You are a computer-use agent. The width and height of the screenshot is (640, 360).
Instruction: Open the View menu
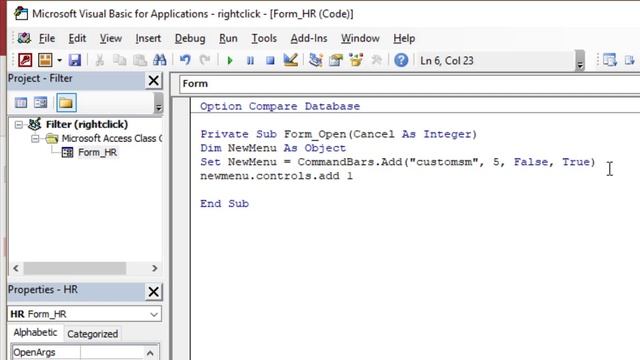pyautogui.click(x=111, y=38)
